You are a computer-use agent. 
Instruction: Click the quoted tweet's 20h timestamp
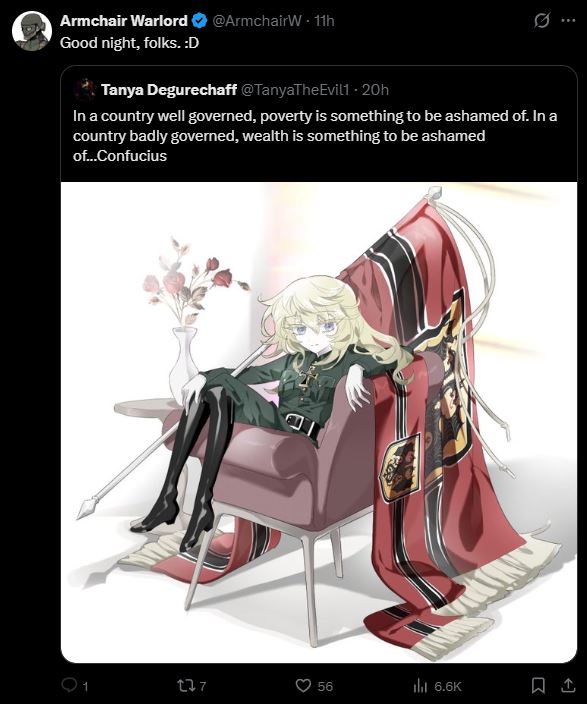tap(375, 90)
